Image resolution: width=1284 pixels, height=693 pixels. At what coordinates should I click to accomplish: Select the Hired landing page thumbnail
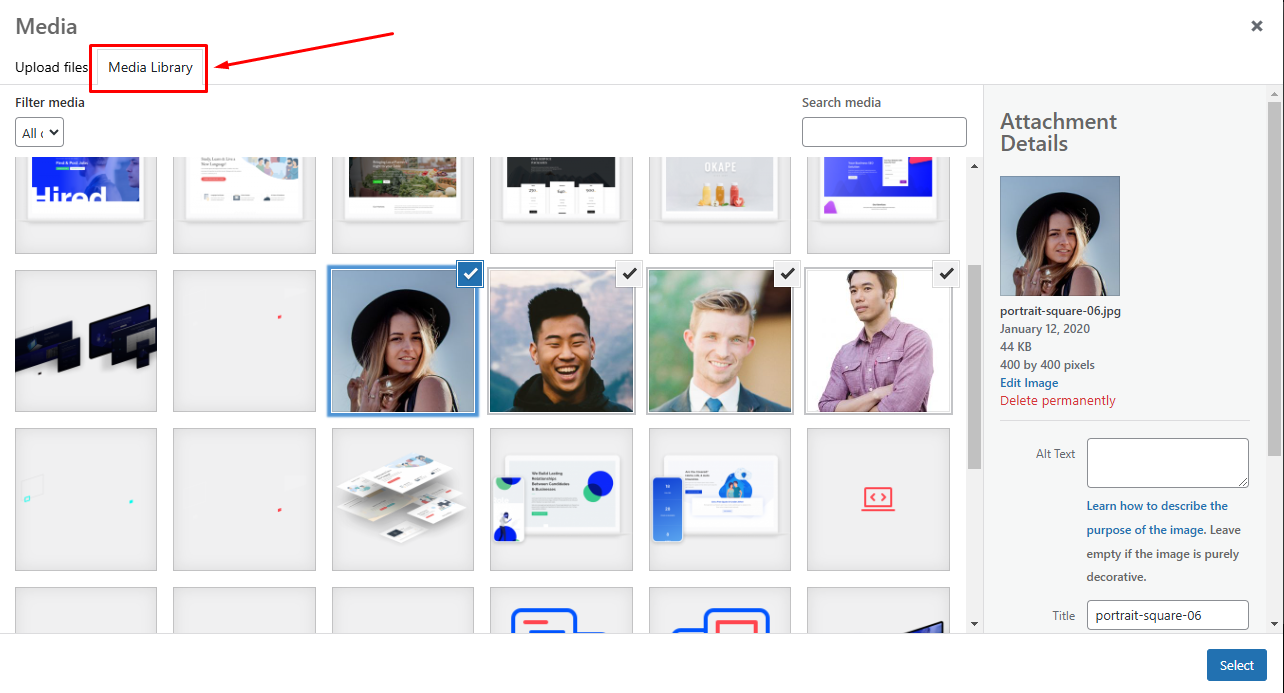(86, 205)
